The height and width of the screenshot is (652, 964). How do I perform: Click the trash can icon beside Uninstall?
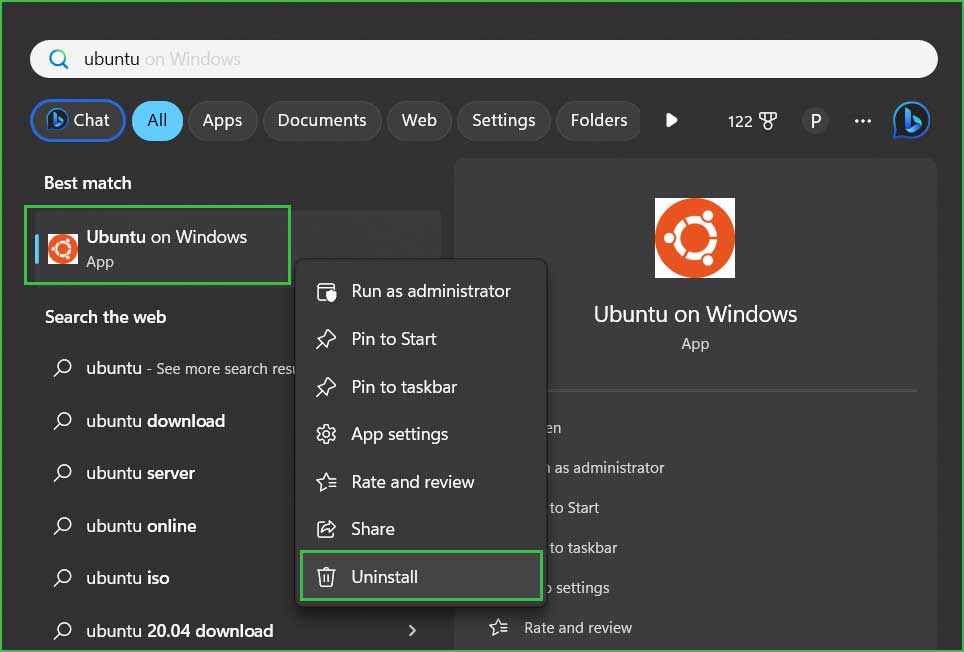tap(326, 577)
